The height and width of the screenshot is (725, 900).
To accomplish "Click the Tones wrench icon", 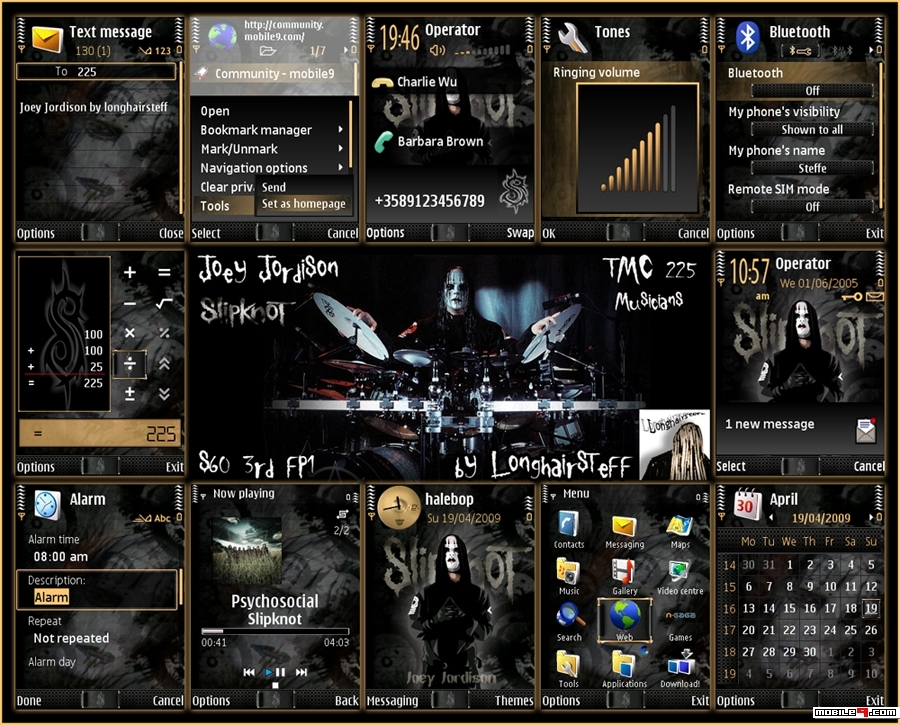I will pos(572,37).
